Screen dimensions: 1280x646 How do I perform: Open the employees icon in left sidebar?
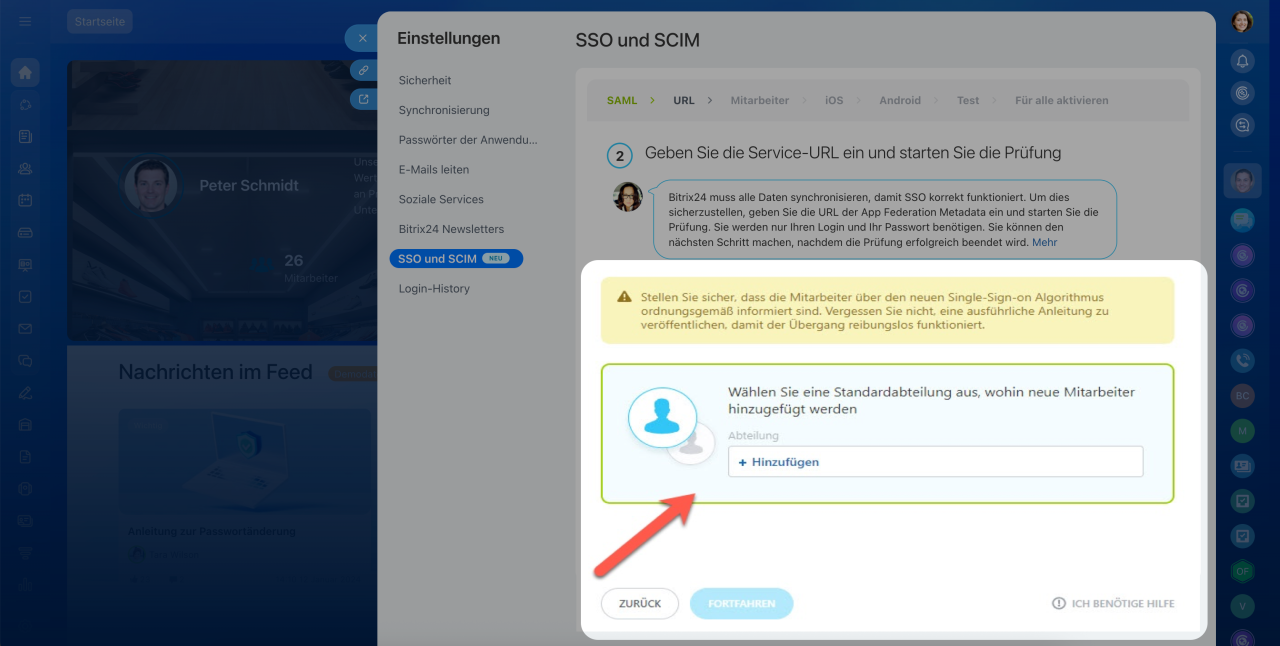(25, 168)
